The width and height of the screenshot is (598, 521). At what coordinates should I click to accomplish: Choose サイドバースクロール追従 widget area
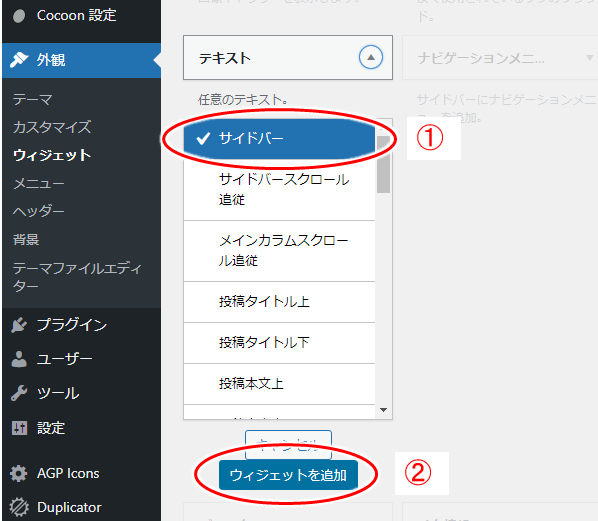(279, 190)
